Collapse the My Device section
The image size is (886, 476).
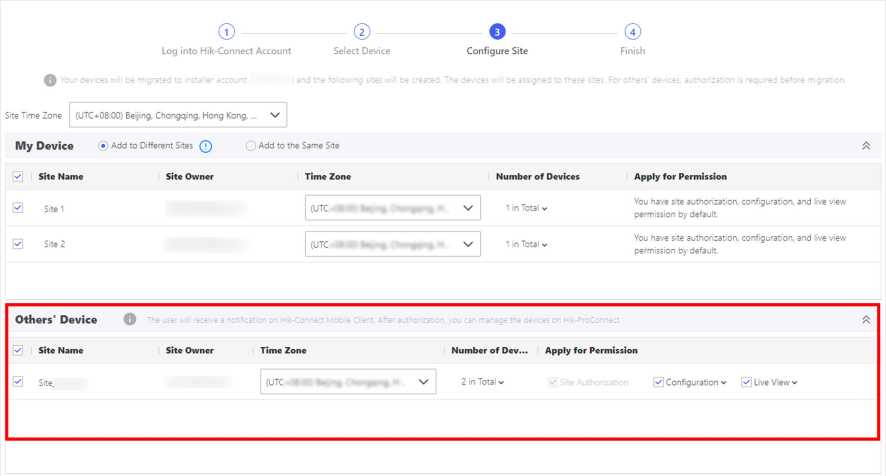866,146
